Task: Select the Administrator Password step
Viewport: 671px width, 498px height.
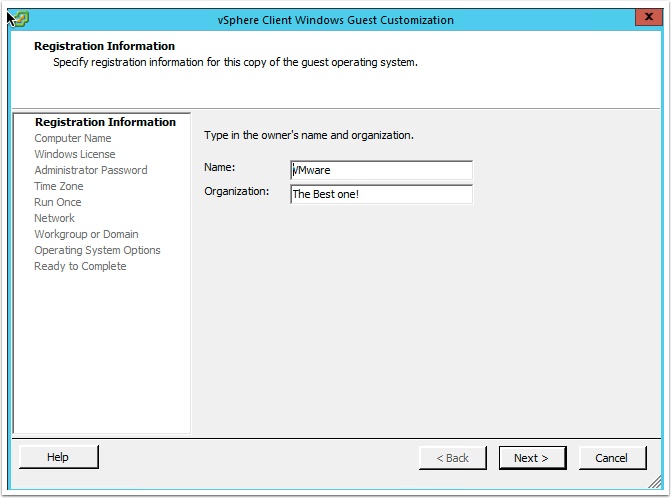Action: tap(91, 170)
